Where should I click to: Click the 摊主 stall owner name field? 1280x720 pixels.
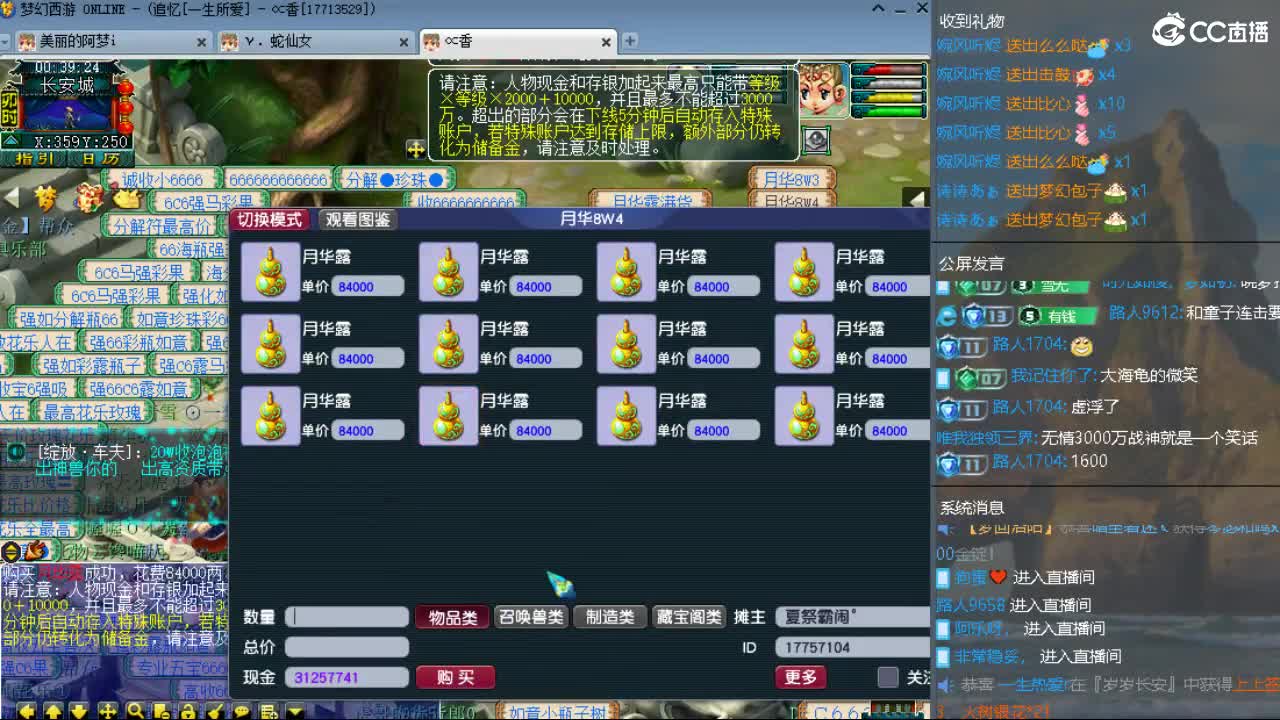(x=852, y=617)
